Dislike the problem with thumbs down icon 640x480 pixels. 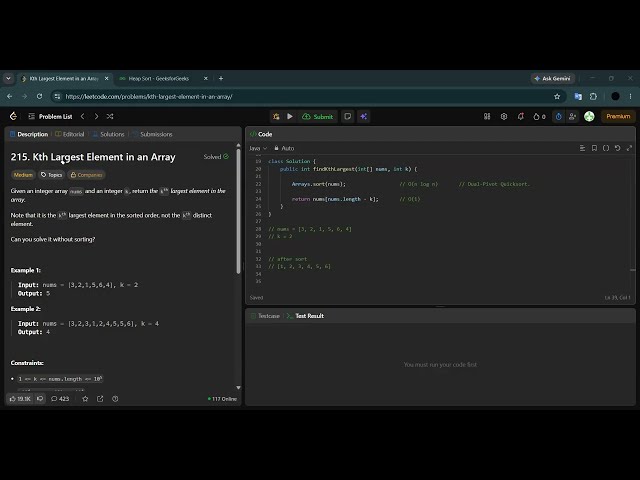click(40, 399)
